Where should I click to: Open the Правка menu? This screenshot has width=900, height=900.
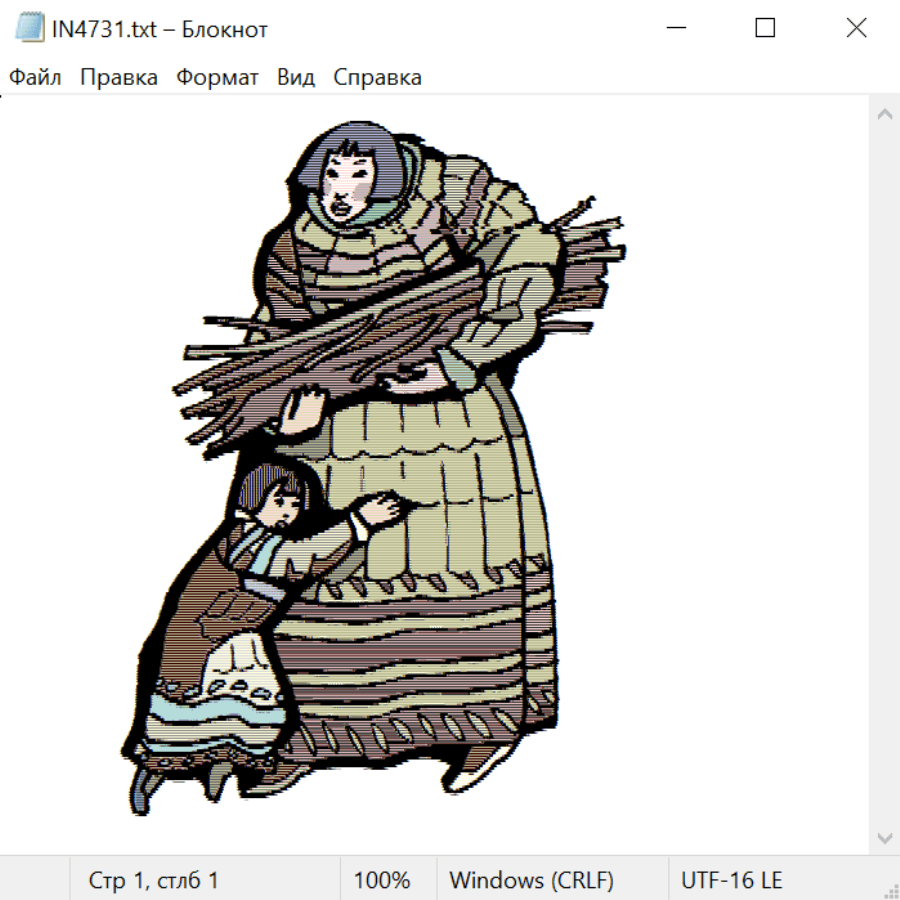119,78
